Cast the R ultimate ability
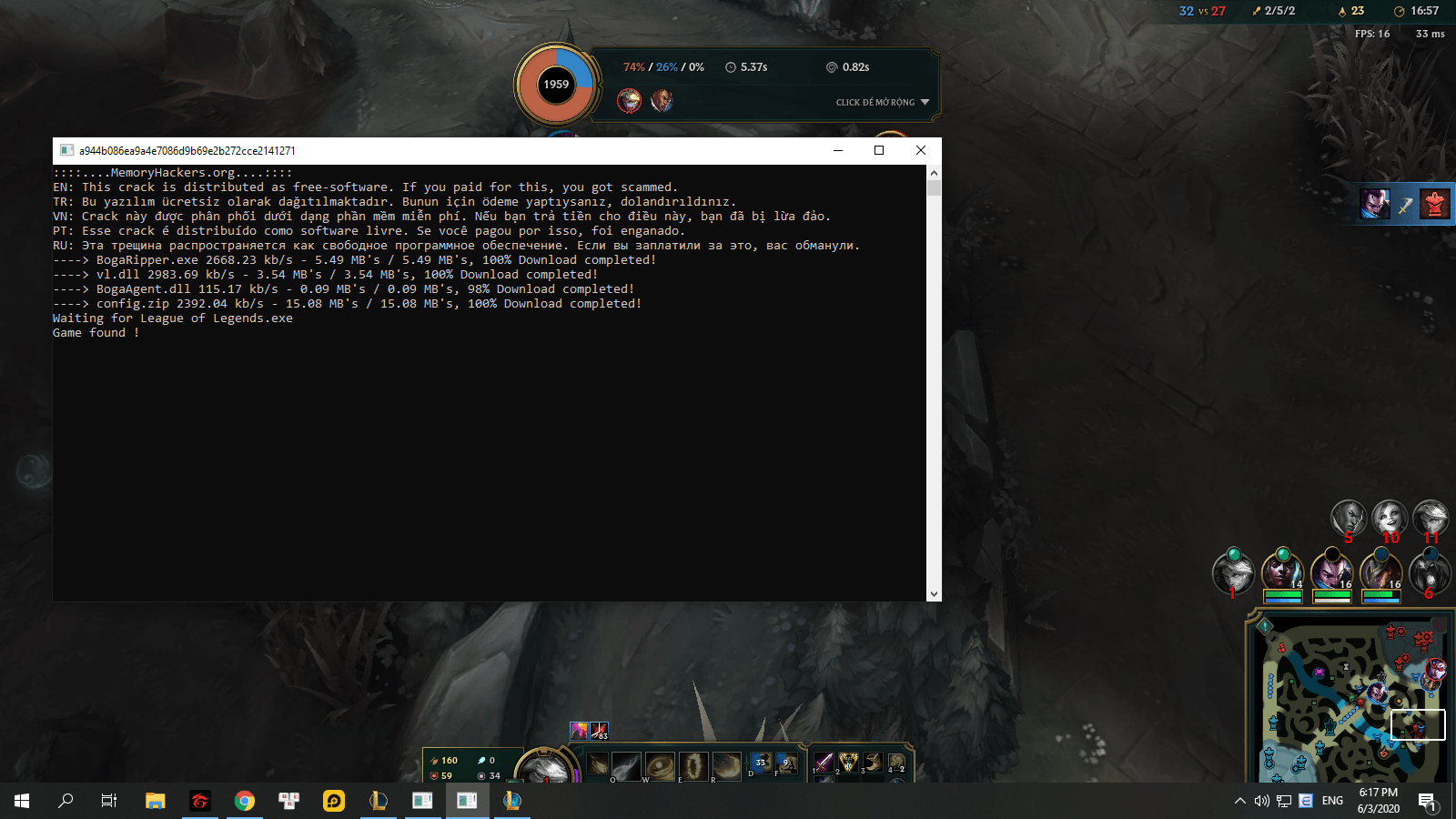This screenshot has height=819, width=1456. click(x=727, y=766)
